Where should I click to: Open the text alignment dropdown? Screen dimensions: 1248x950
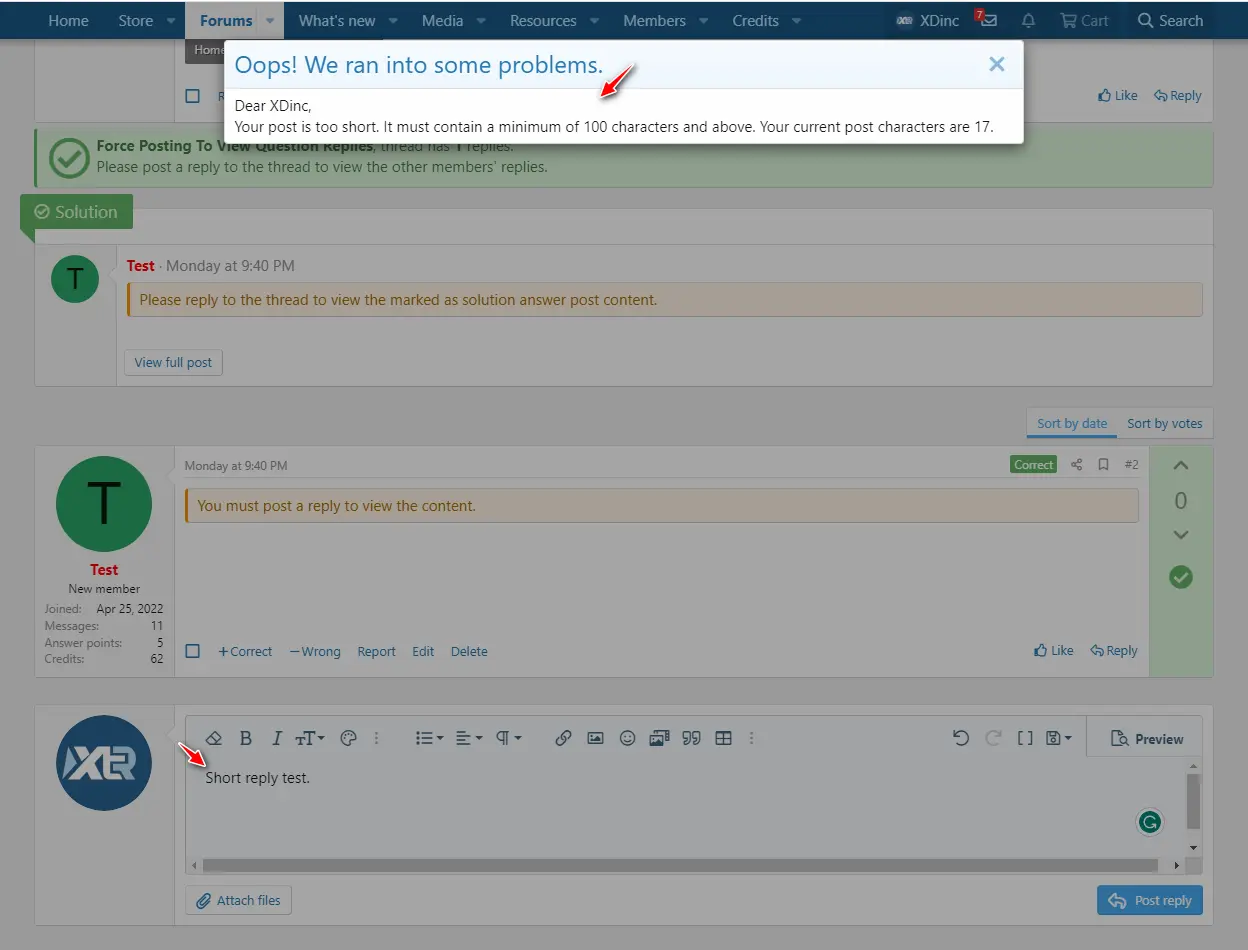(469, 738)
